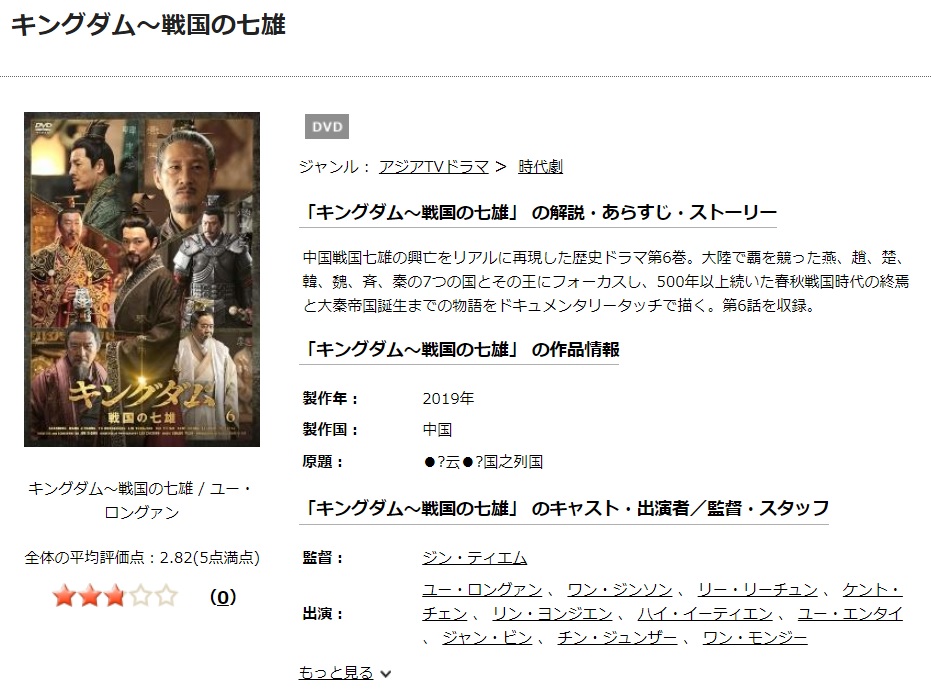Viewport: 931px width, 694px height.
Task: Click the grey DVD badge icon
Action: pos(327,126)
